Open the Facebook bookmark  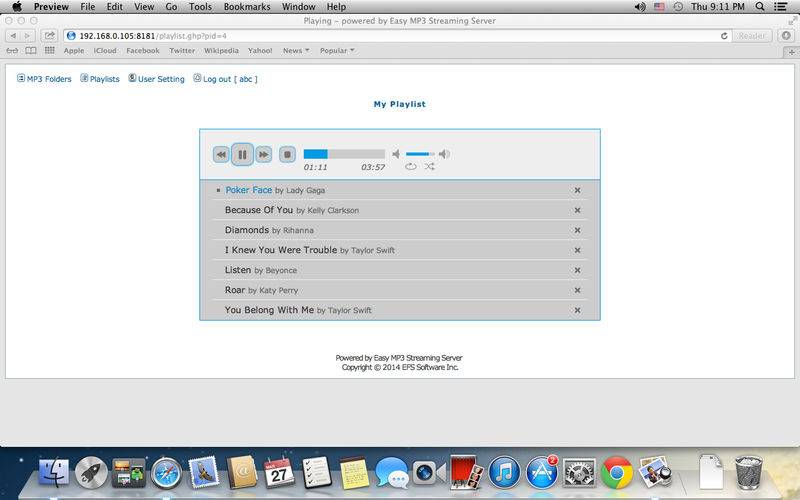[x=143, y=51]
